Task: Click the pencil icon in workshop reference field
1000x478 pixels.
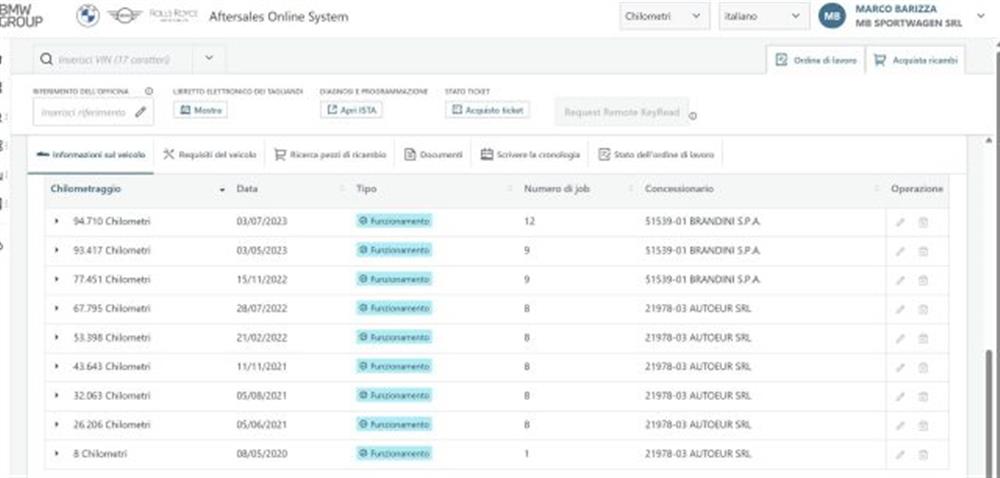Action: (140, 112)
